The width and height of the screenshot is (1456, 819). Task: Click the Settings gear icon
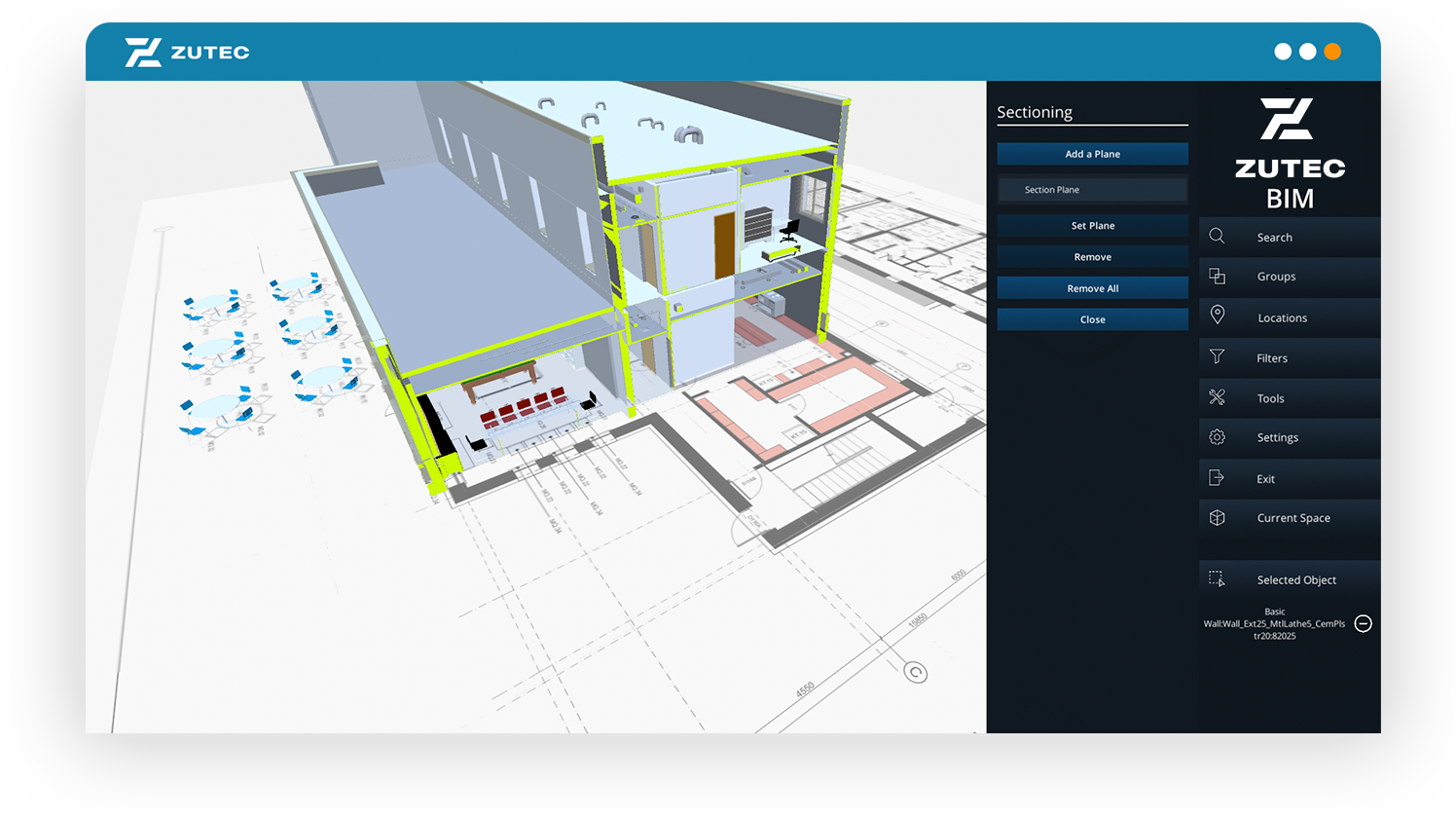(x=1217, y=437)
